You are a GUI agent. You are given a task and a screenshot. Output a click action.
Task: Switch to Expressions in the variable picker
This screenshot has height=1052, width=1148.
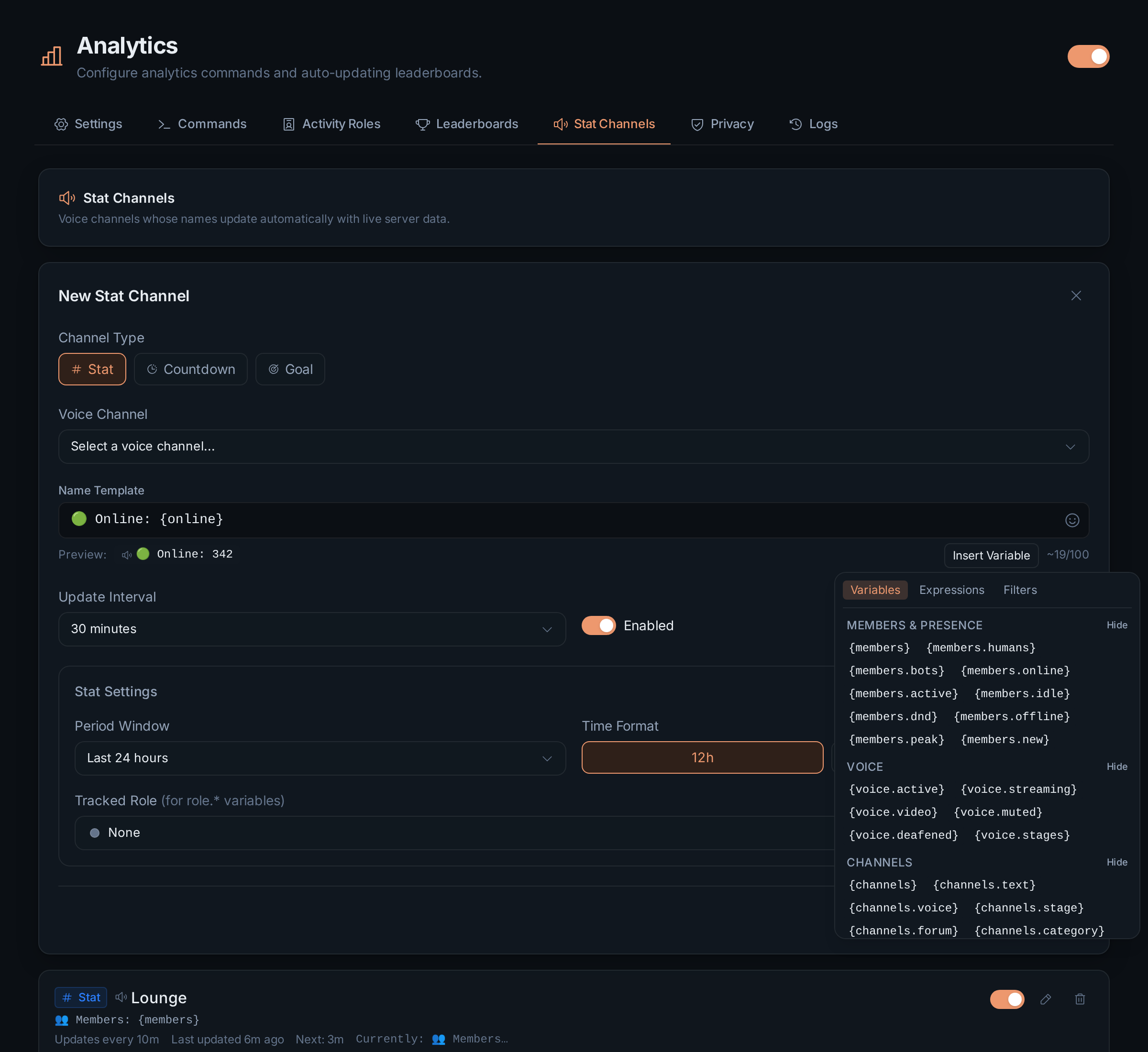(951, 591)
